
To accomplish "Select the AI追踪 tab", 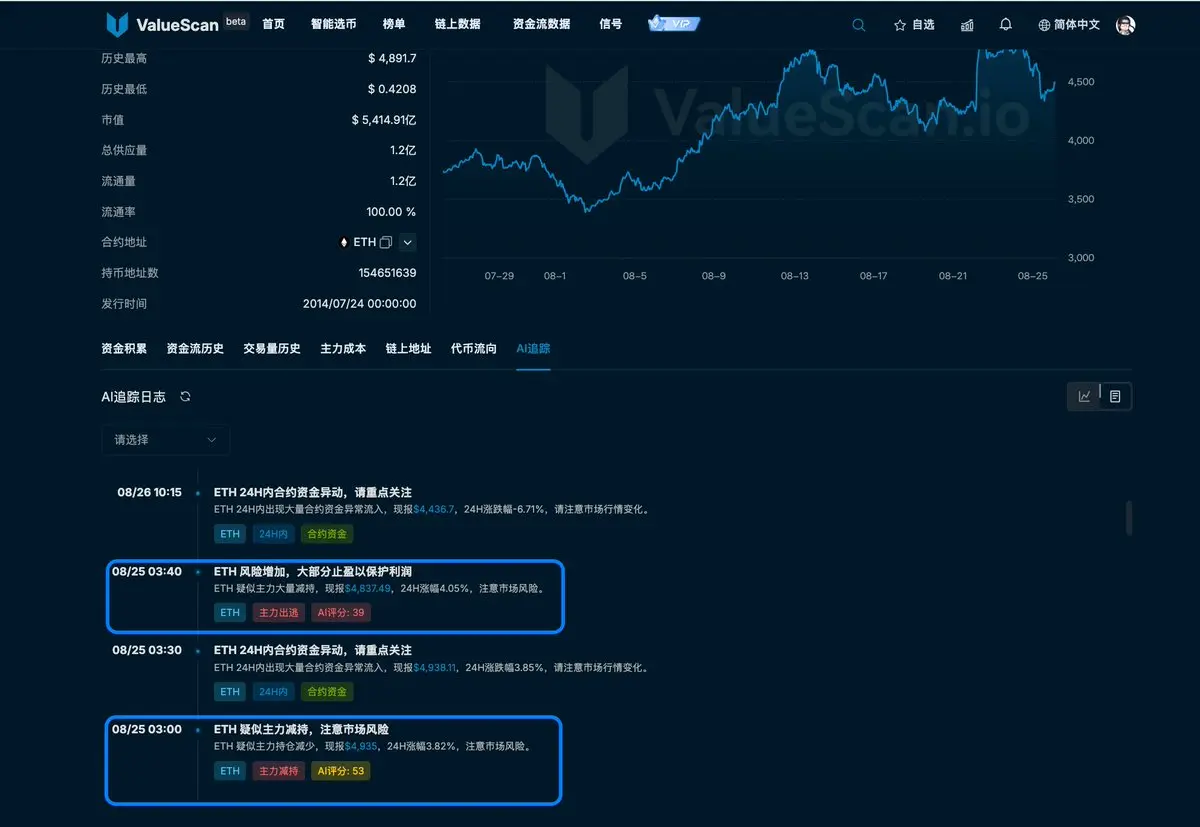I will click(533, 349).
